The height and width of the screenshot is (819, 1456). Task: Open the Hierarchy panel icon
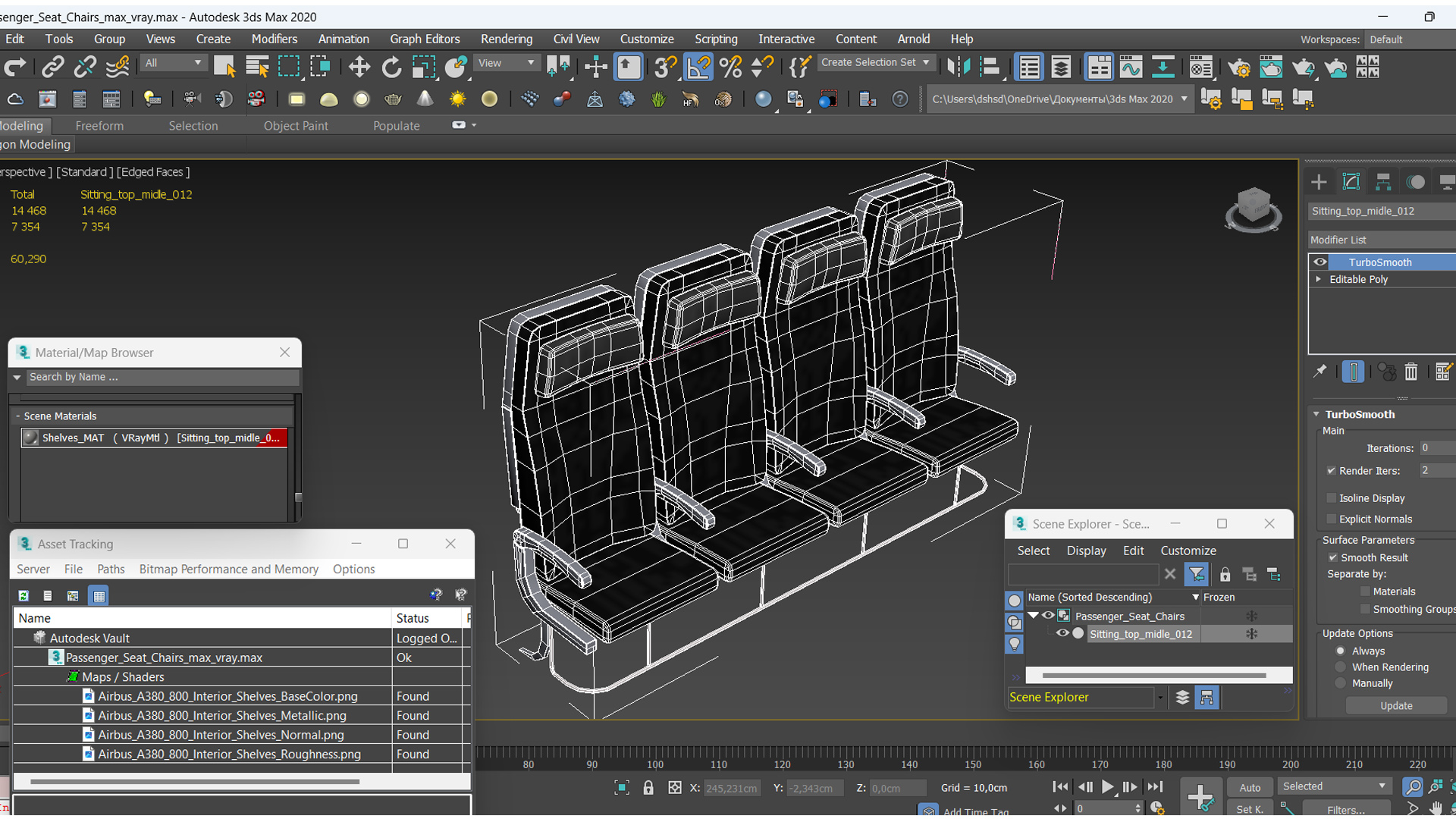(1383, 182)
